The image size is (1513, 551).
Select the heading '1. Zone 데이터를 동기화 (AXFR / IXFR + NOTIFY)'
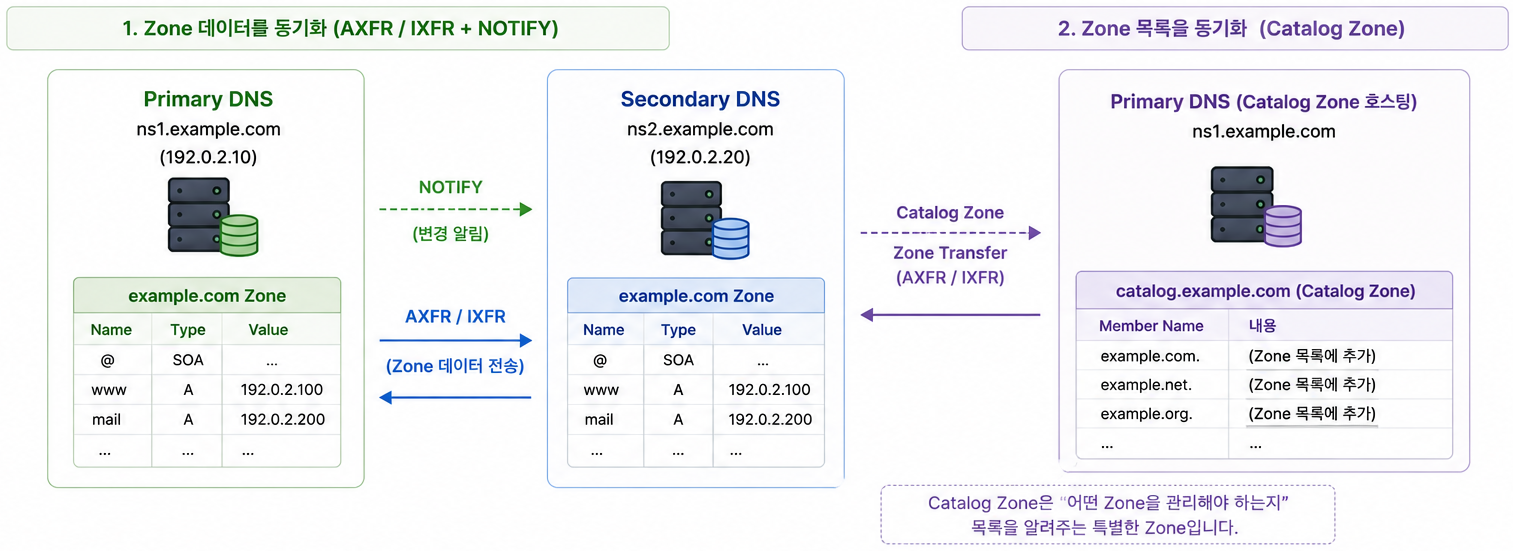point(339,29)
